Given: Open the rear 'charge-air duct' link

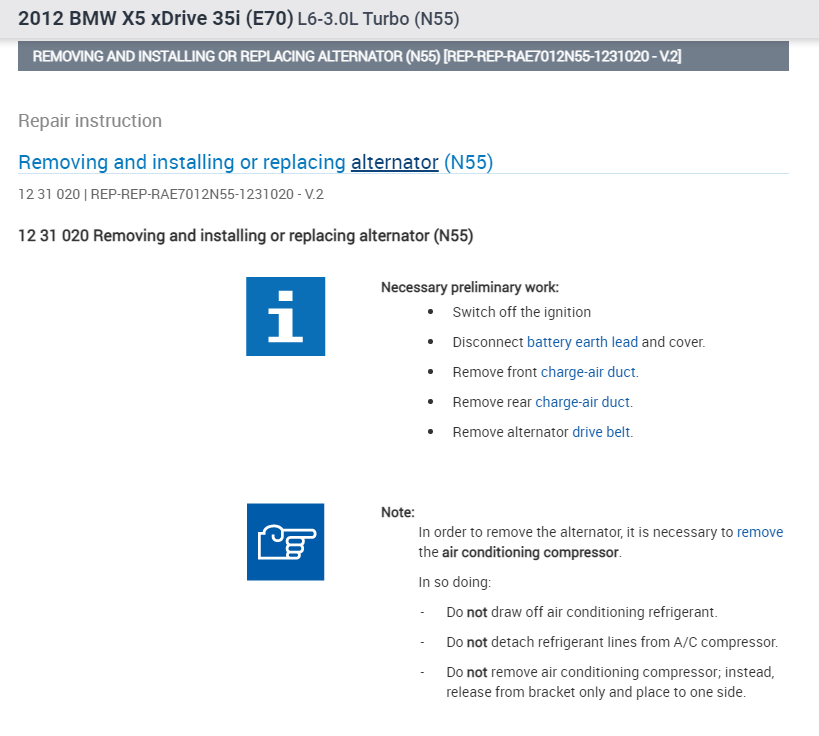Looking at the screenshot, I should (582, 402).
